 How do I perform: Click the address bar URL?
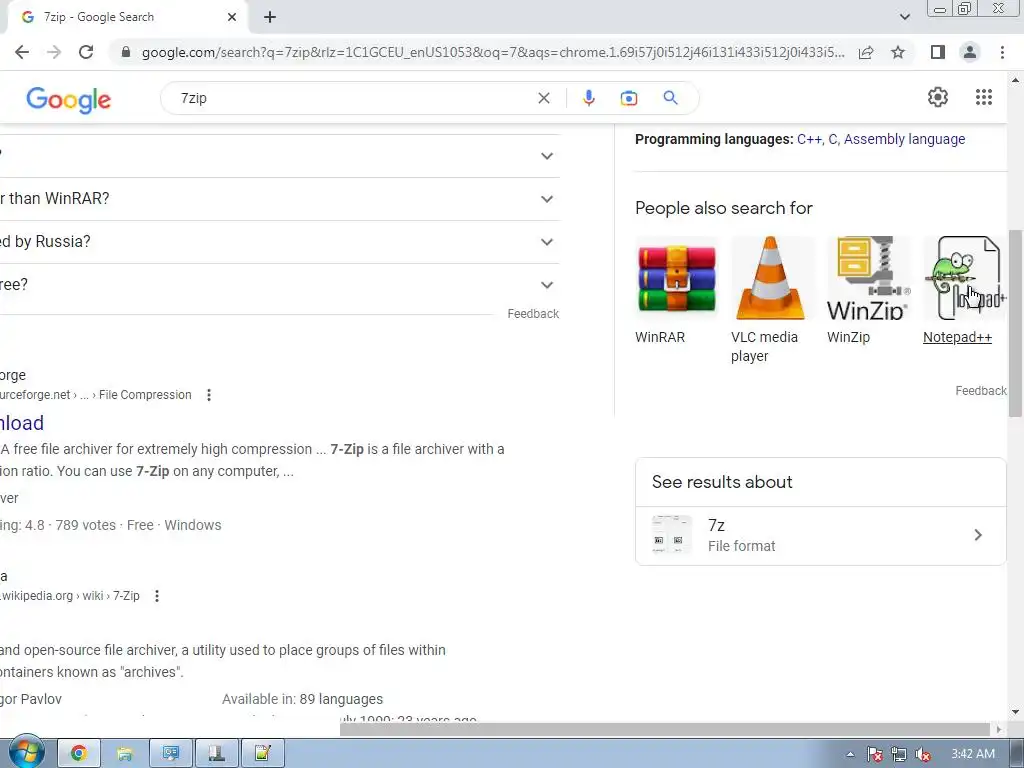click(492, 52)
